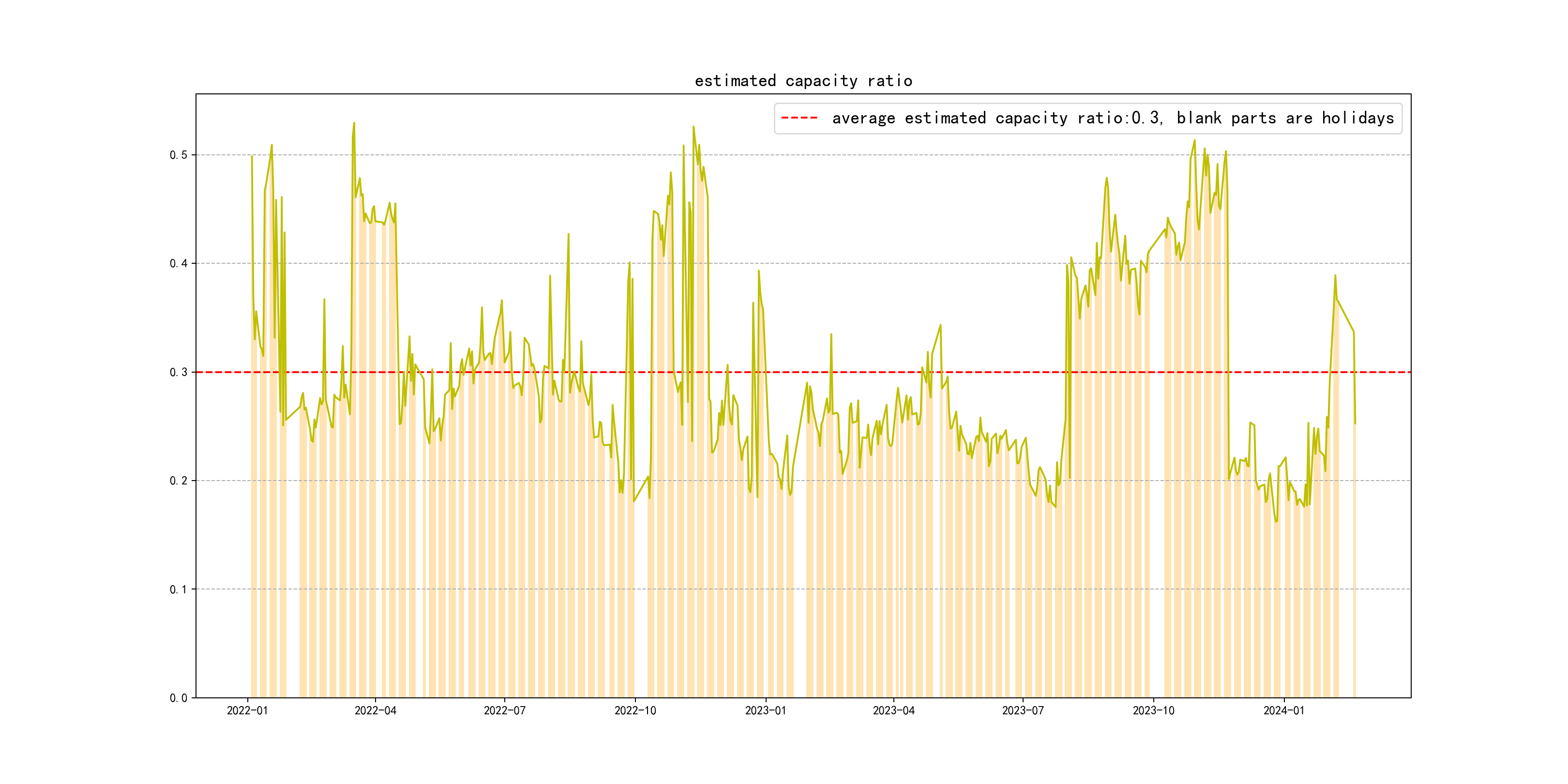Click the 0.4 y-axis tick label
Image resolution: width=1568 pixels, height=784 pixels.
[x=179, y=264]
